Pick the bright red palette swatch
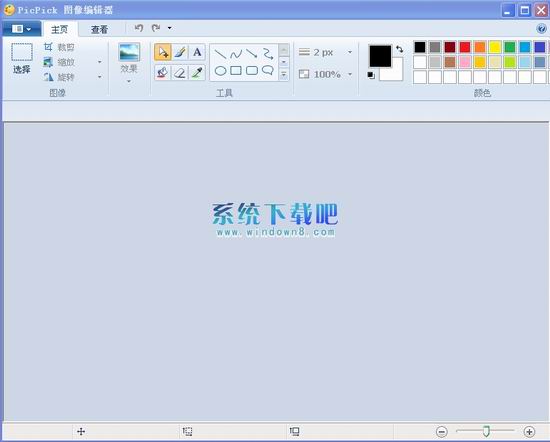The image size is (550, 442). click(465, 47)
